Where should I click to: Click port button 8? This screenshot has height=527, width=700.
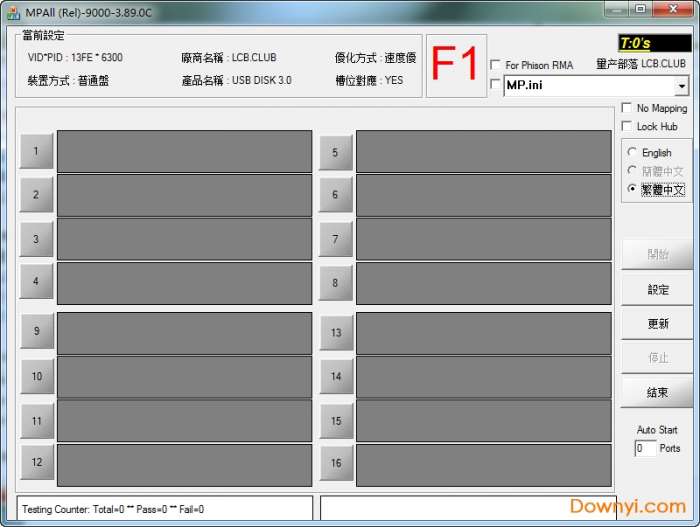(x=336, y=283)
